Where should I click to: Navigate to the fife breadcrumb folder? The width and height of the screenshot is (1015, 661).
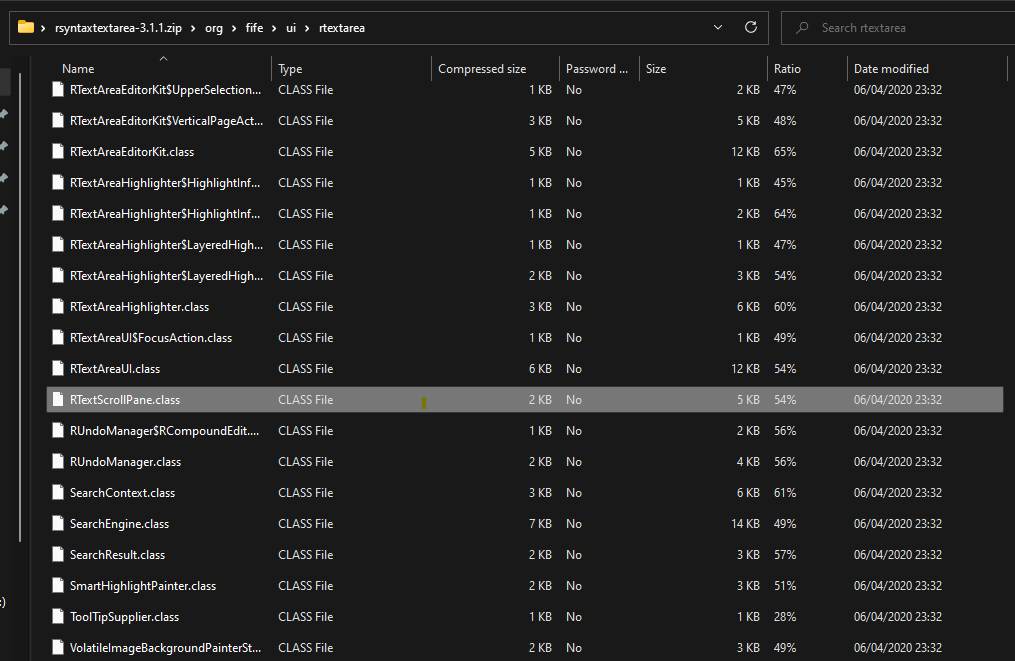254,28
